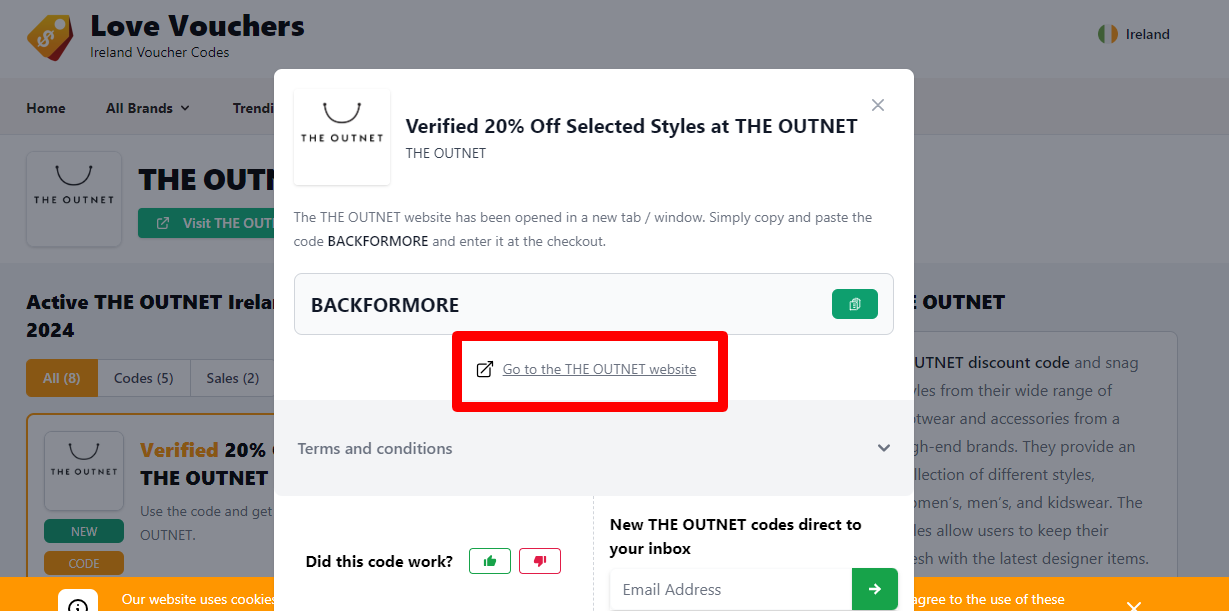Viewport: 1229px width, 611px height.
Task: Click THE OUTNET logo in the modal
Action: 341,137
